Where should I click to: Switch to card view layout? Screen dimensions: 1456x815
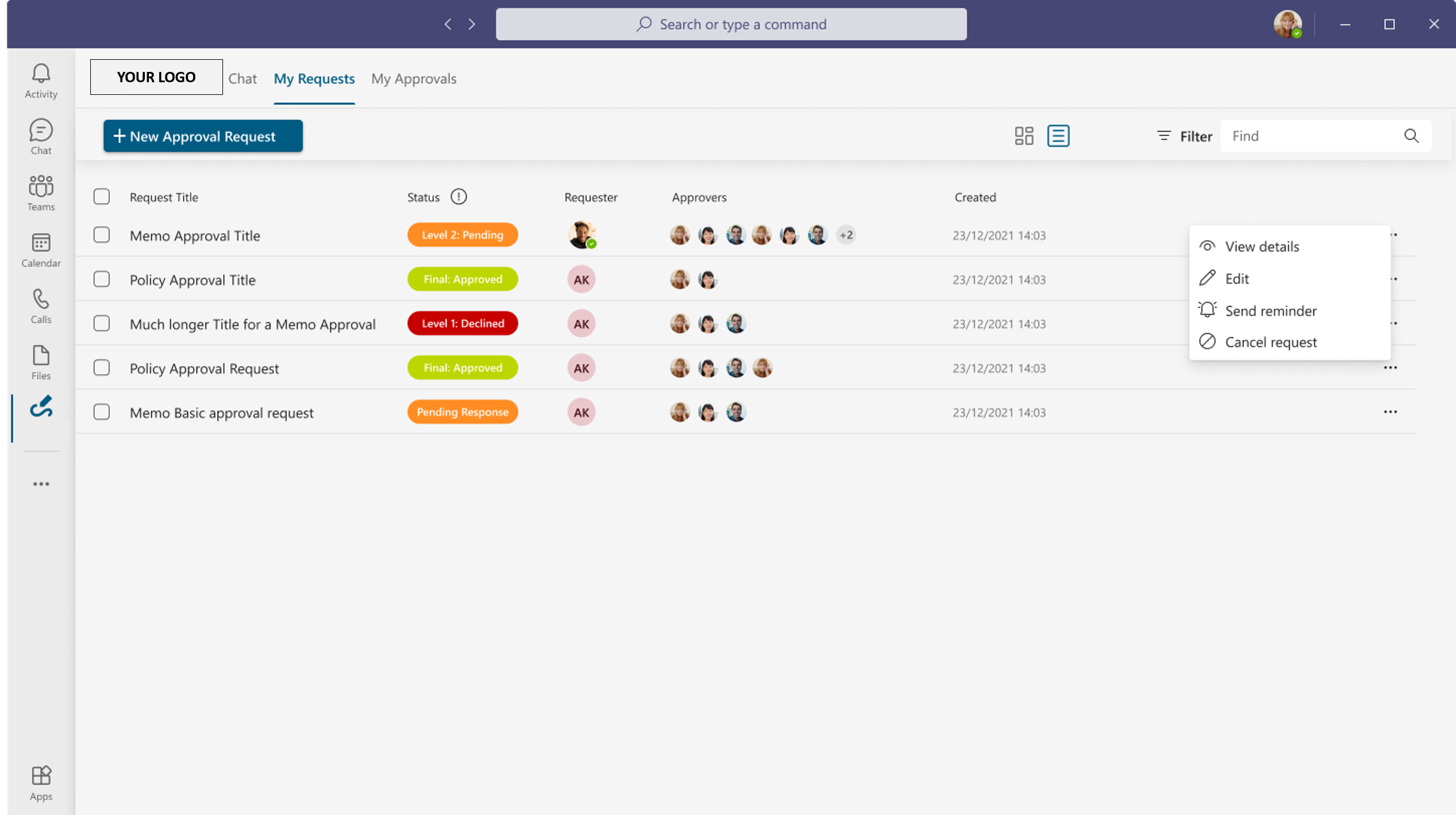[x=1024, y=136]
